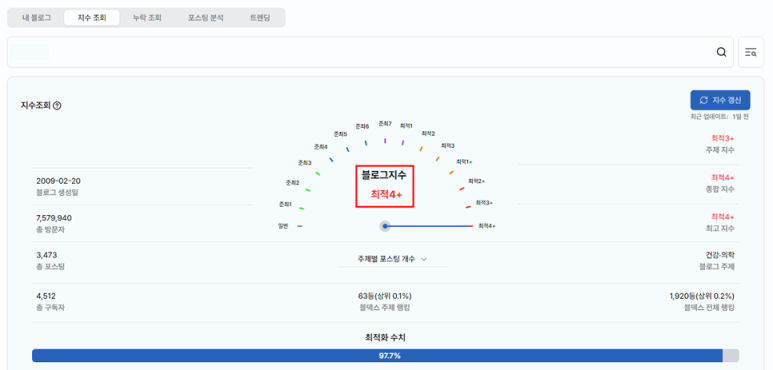The image size is (773, 370).
Task: Click the 최적화 수치 heading
Action: pyautogui.click(x=386, y=338)
